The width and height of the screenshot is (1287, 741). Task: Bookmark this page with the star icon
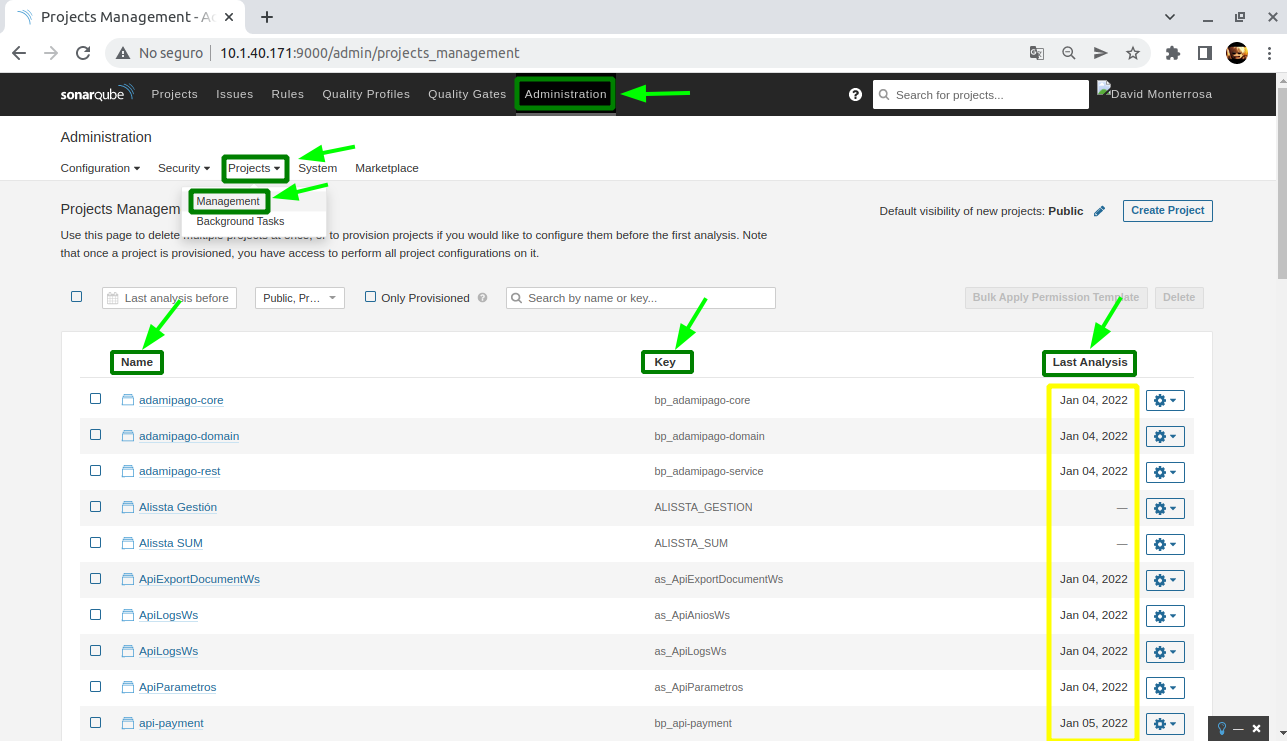tap(1132, 53)
